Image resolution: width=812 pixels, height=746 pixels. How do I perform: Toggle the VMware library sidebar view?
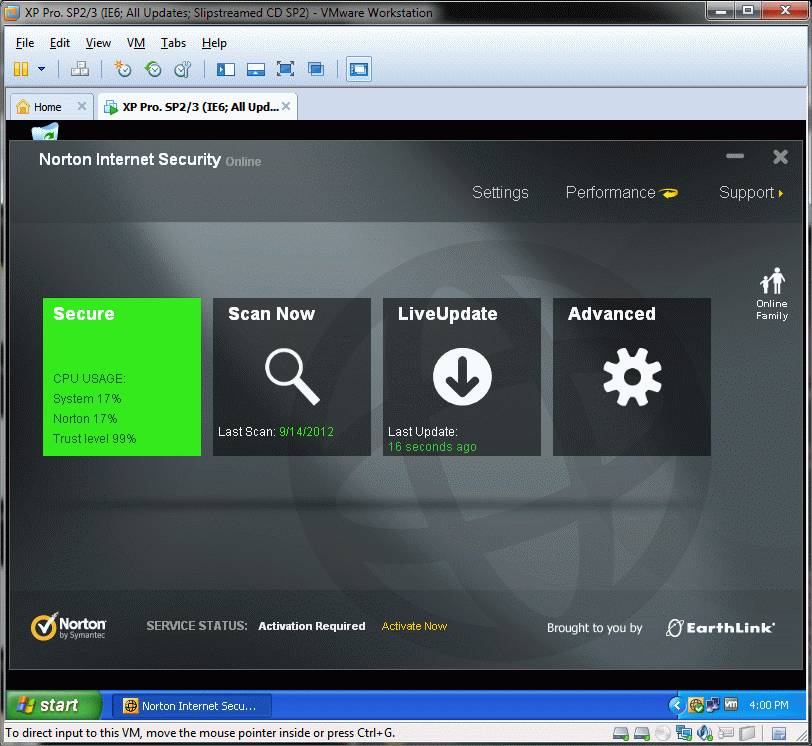tap(226, 69)
